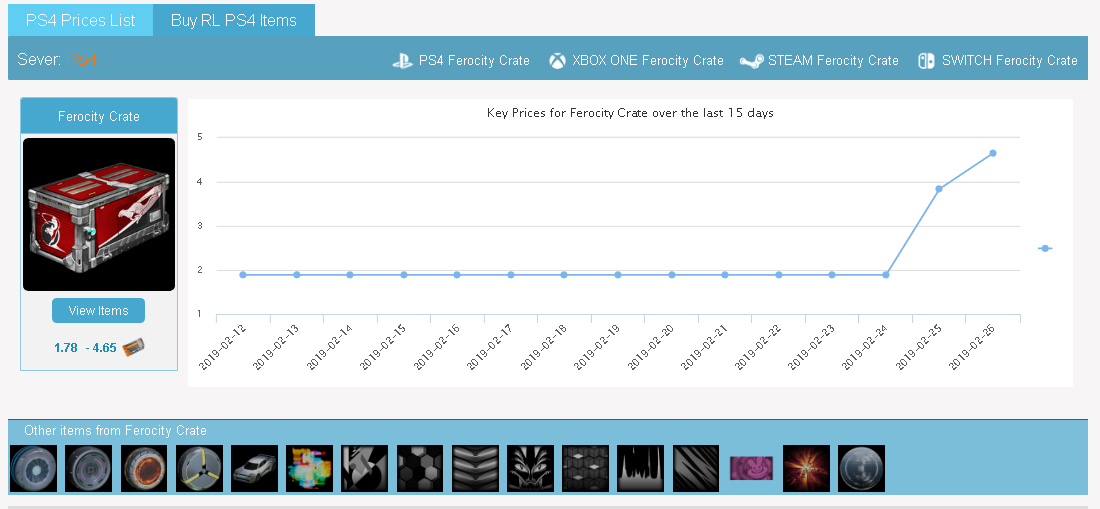Image resolution: width=1100 pixels, height=509 pixels.
Task: Open the purple player banner thumbnail
Action: click(x=751, y=468)
